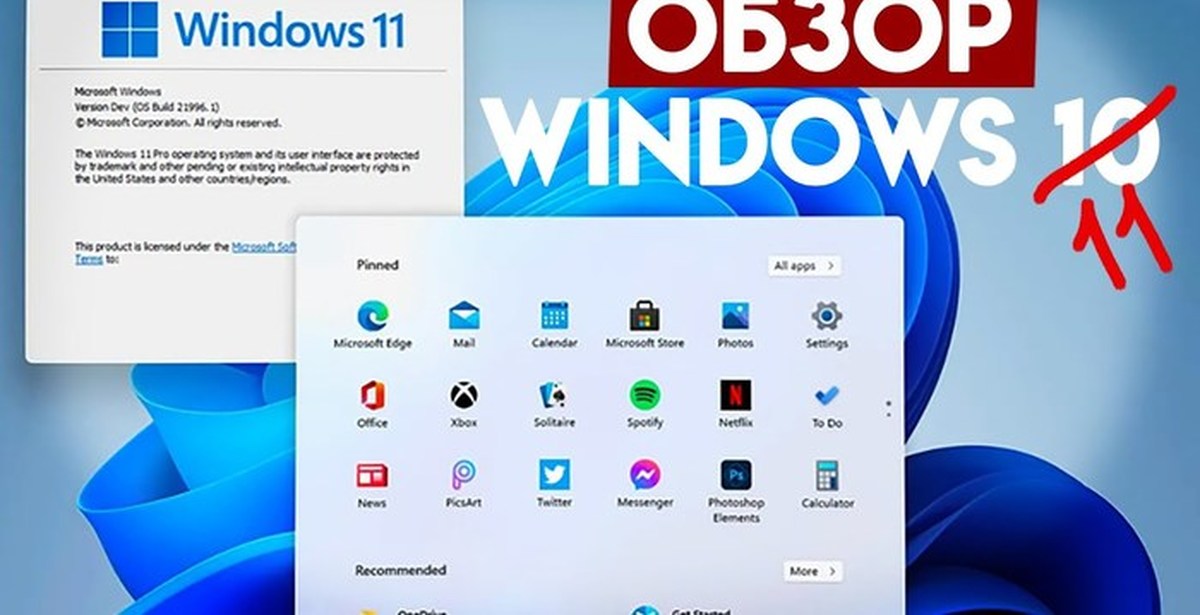Screen dimensions: 1200x615
Task: Launch Messenger app icon
Action: pyautogui.click(x=645, y=475)
